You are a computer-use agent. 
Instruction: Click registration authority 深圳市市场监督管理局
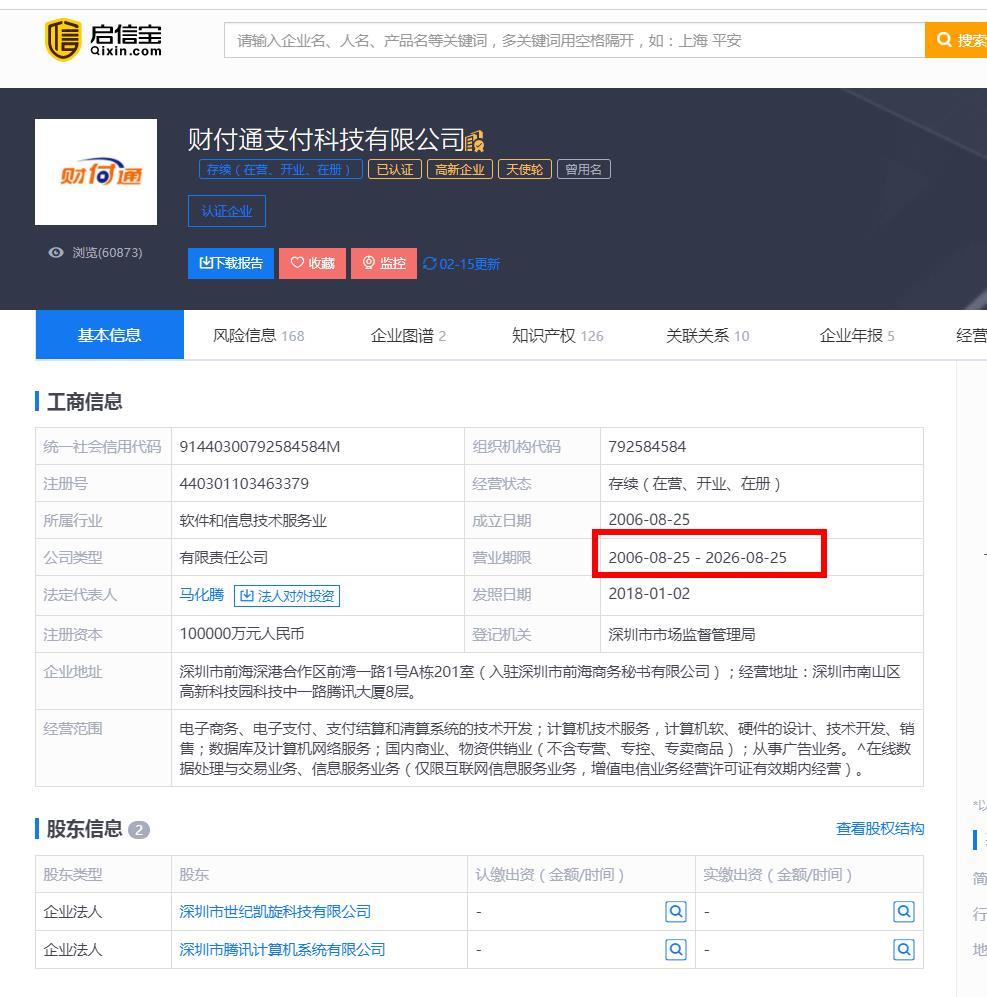(682, 634)
